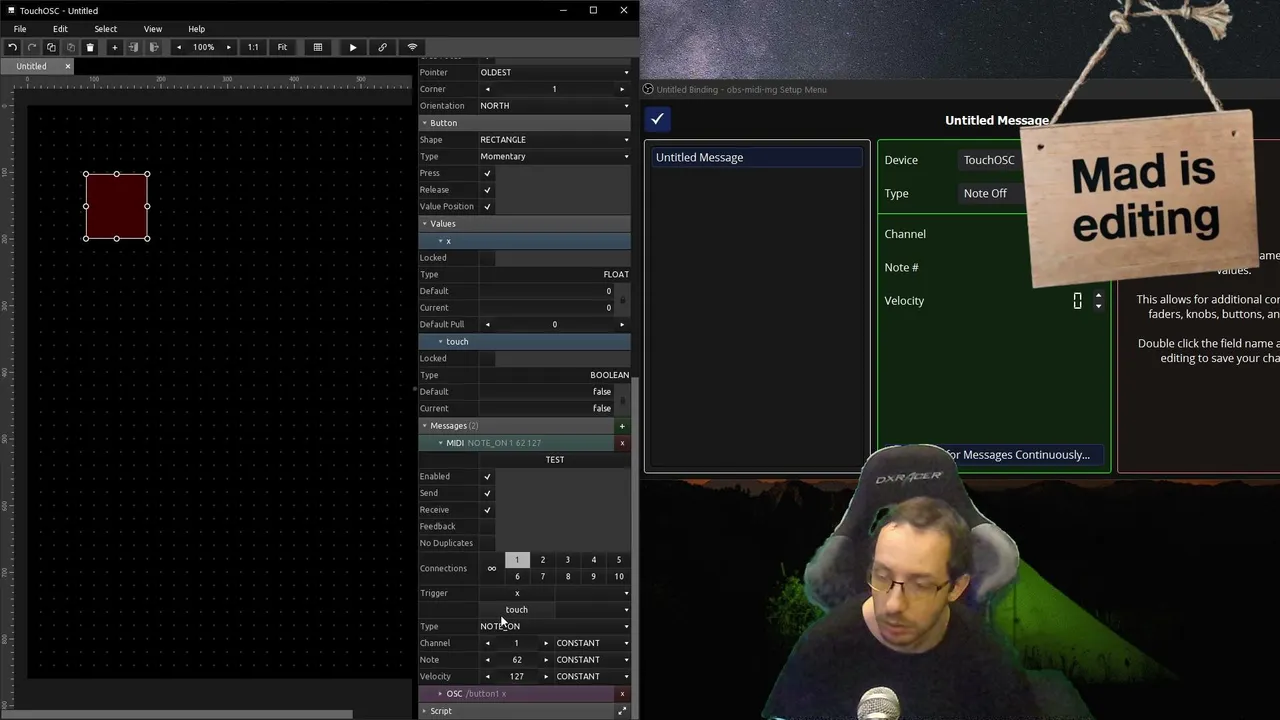This screenshot has height=720, width=1280.
Task: Remove the MIDI NOTE_ON message
Action: (x=622, y=443)
